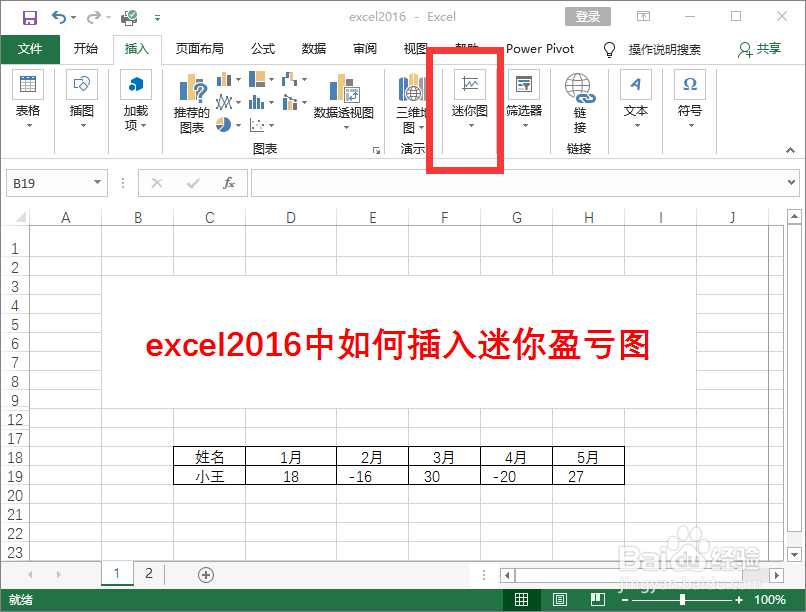Open the Power Pivot tab
The image size is (806, 612).
click(540, 49)
